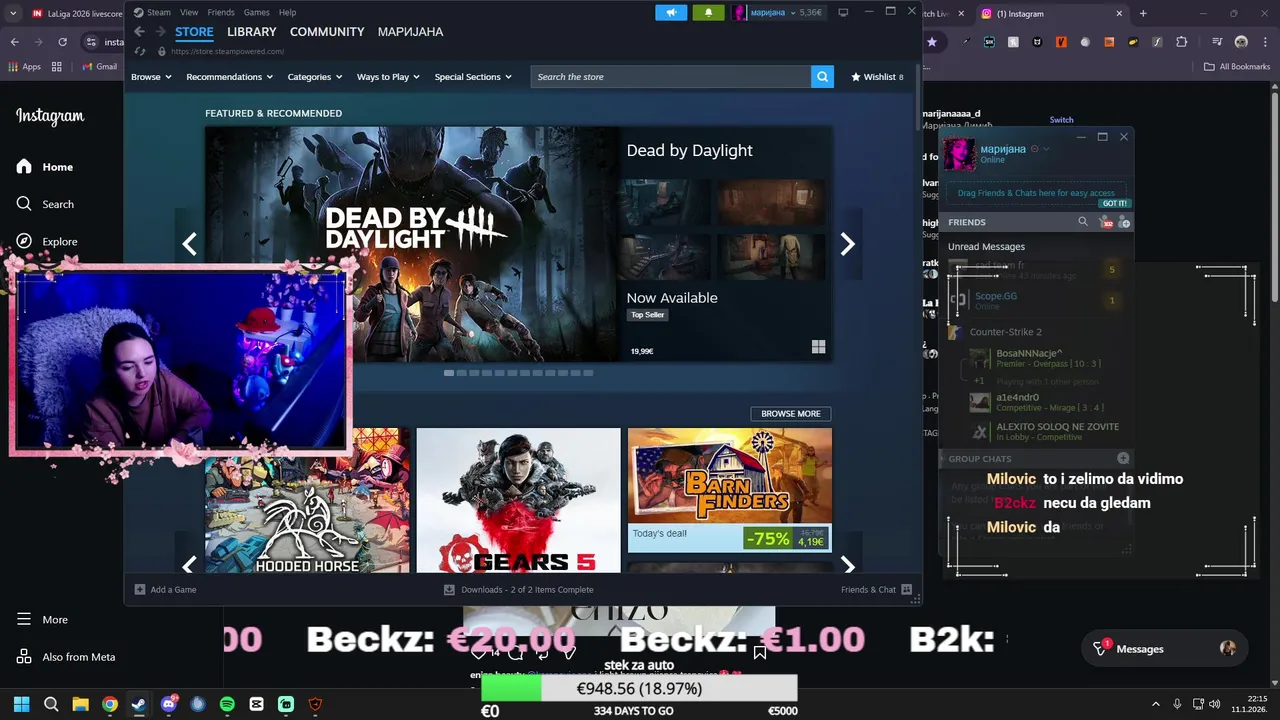
Task: Switch to the LIBRARY tab
Action: [251, 32]
